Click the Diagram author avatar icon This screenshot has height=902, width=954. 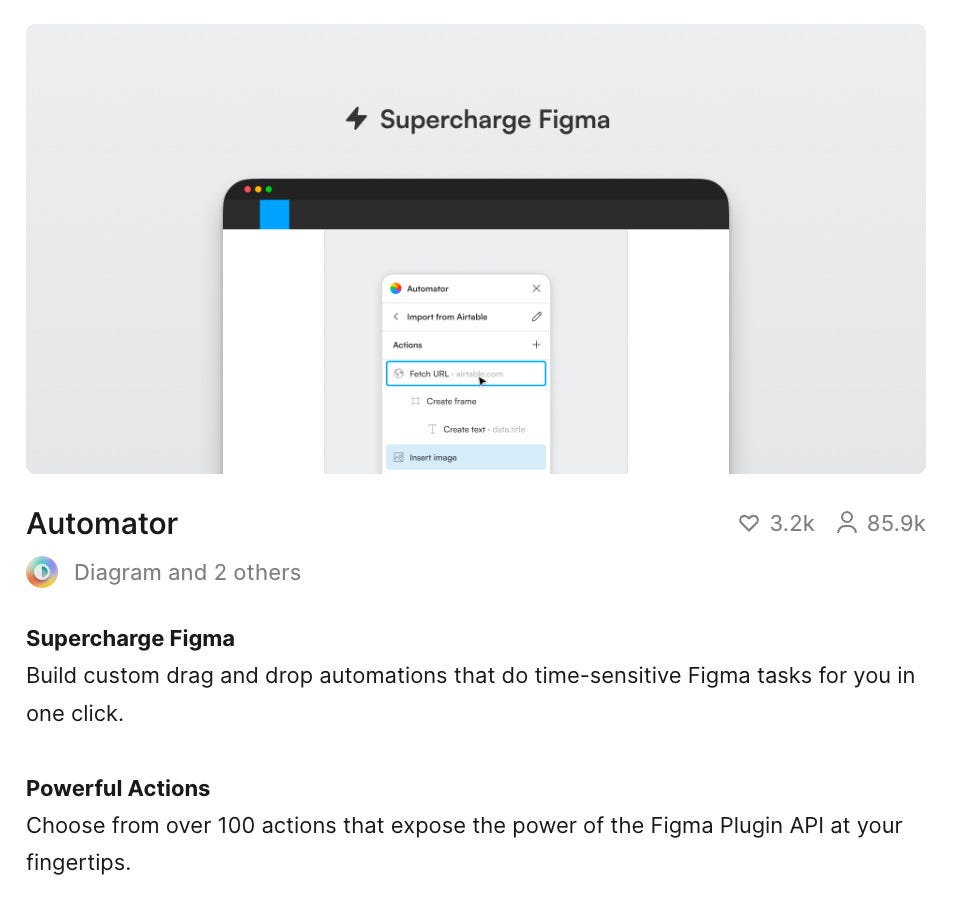coord(42,572)
